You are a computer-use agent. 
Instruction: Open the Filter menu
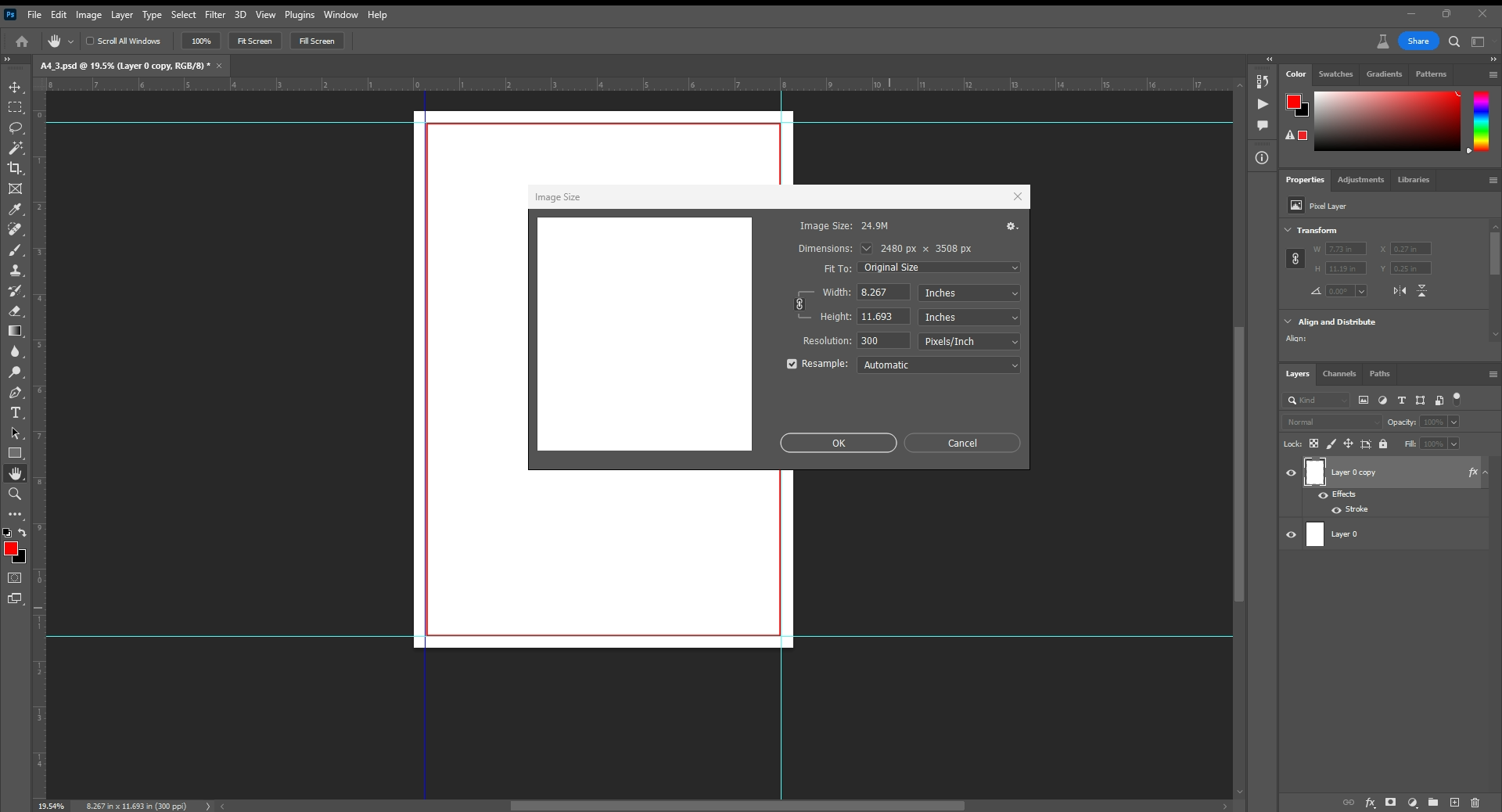(215, 14)
